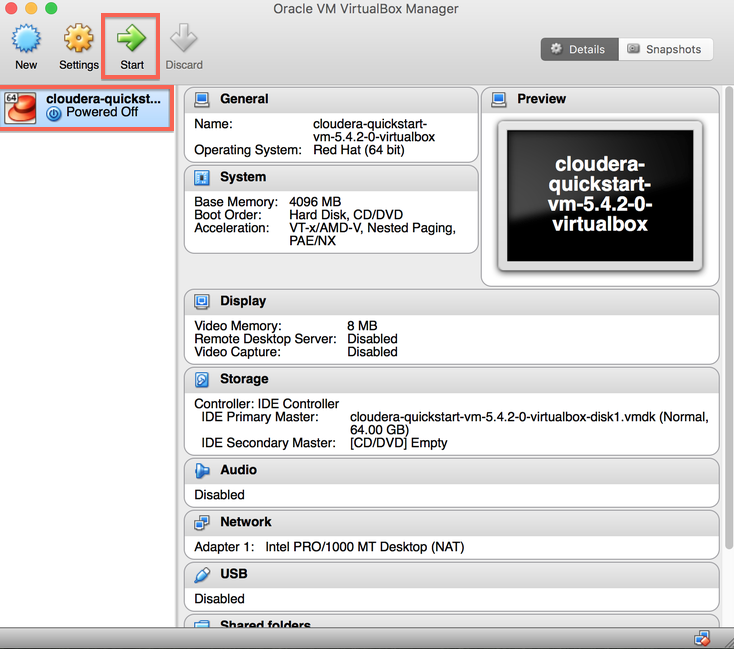Click the video memory value 8 MB
The image size is (734, 649).
[362, 326]
